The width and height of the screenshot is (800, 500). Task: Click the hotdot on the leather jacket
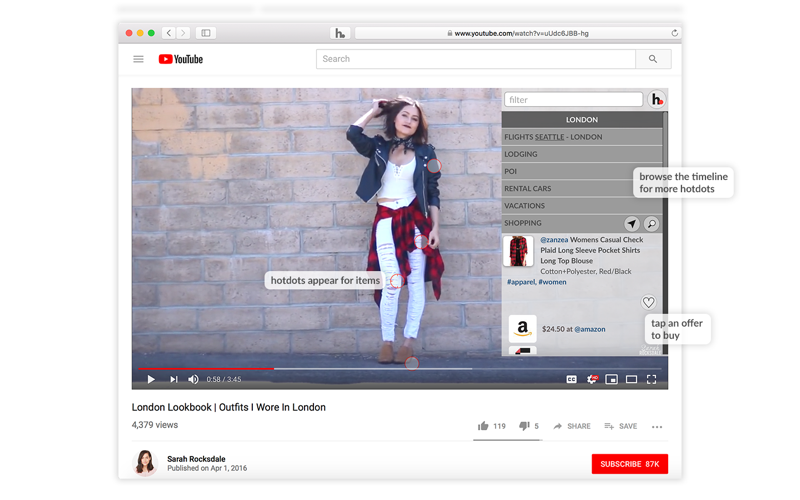434,166
